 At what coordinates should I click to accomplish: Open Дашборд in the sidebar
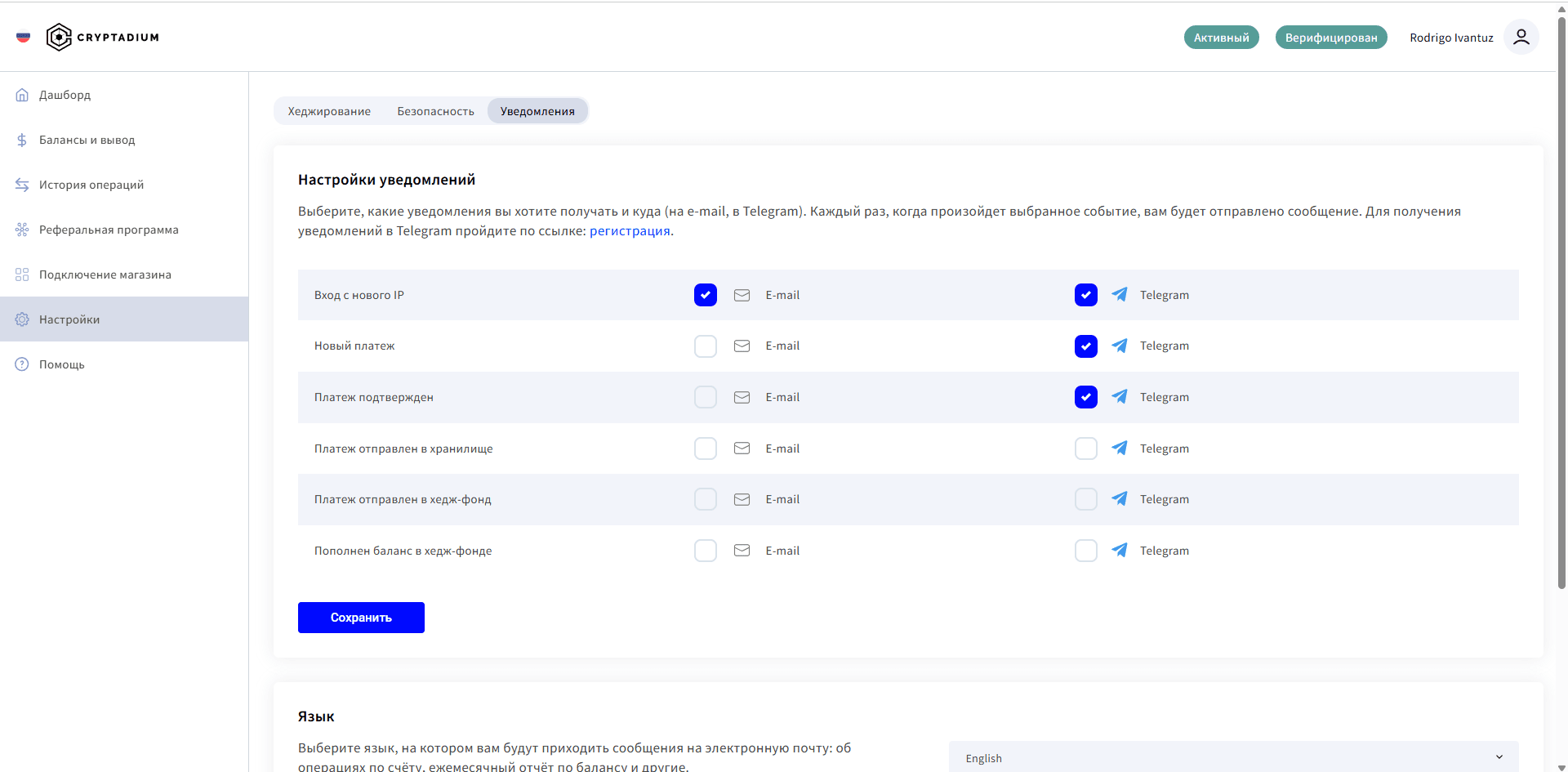click(124, 95)
